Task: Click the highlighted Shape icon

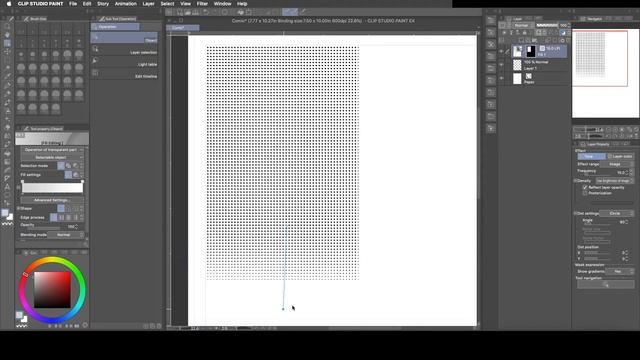Action: tap(61, 209)
